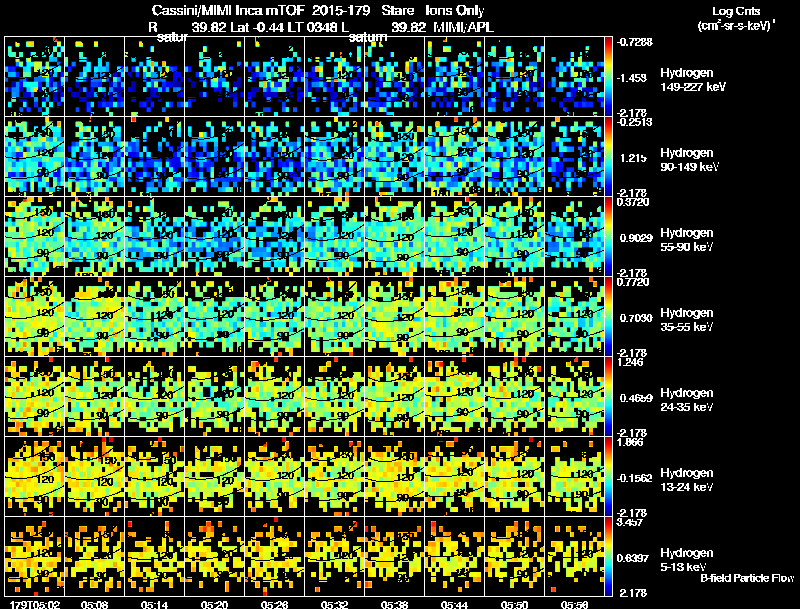Viewport: 800px width, 609px height.
Task: Click the 05:44 time axis label
Action: pyautogui.click(x=454, y=604)
